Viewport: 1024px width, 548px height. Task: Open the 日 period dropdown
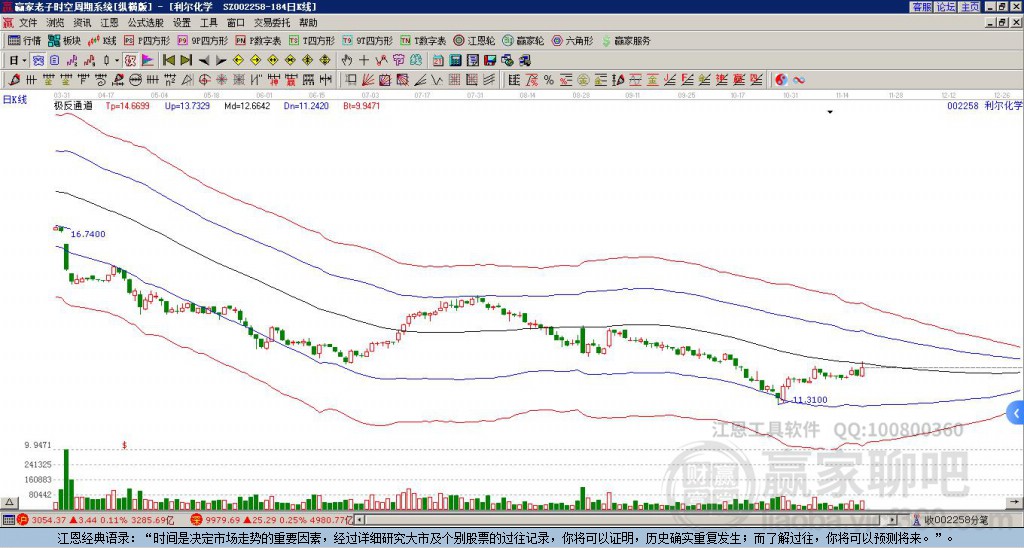pyautogui.click(x=18, y=61)
